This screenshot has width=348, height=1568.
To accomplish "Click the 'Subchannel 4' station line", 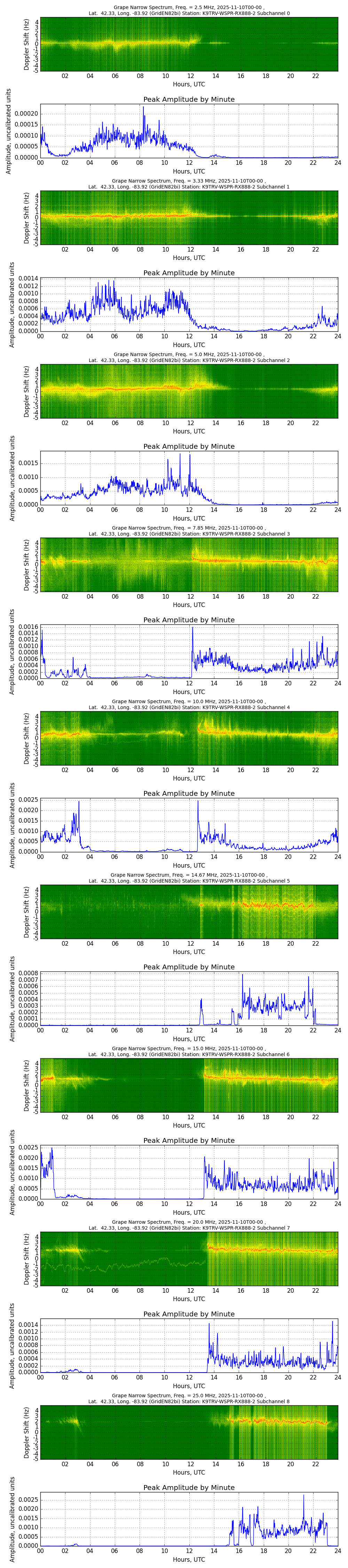I will (189, 707).
